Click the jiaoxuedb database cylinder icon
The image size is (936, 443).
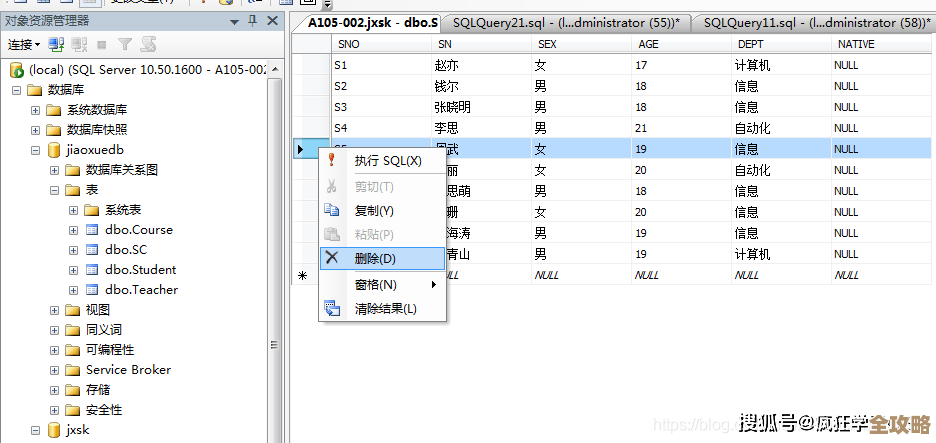[53, 150]
